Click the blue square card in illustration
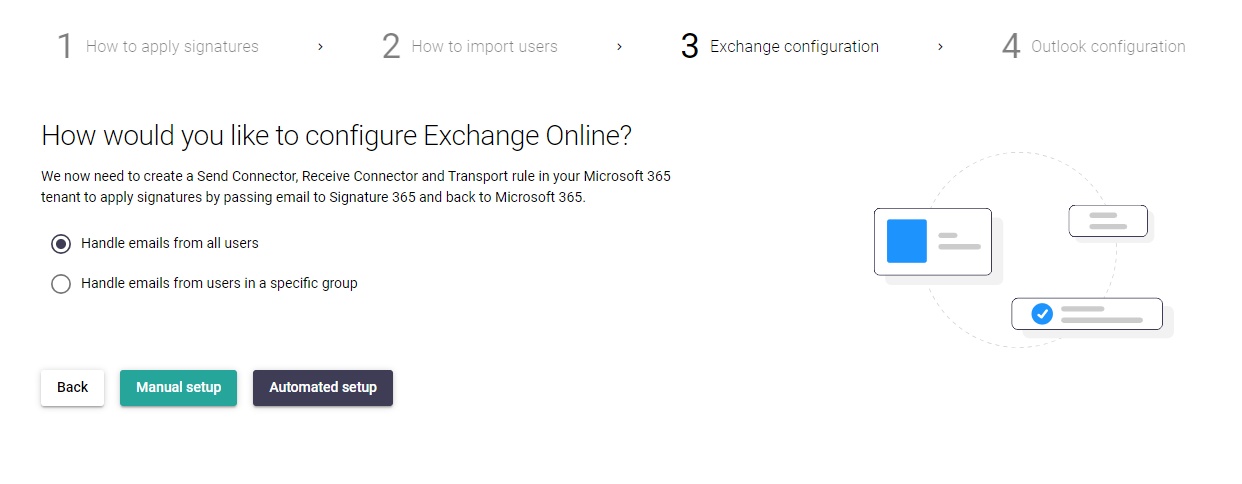This screenshot has height=484, width=1242. [907, 241]
